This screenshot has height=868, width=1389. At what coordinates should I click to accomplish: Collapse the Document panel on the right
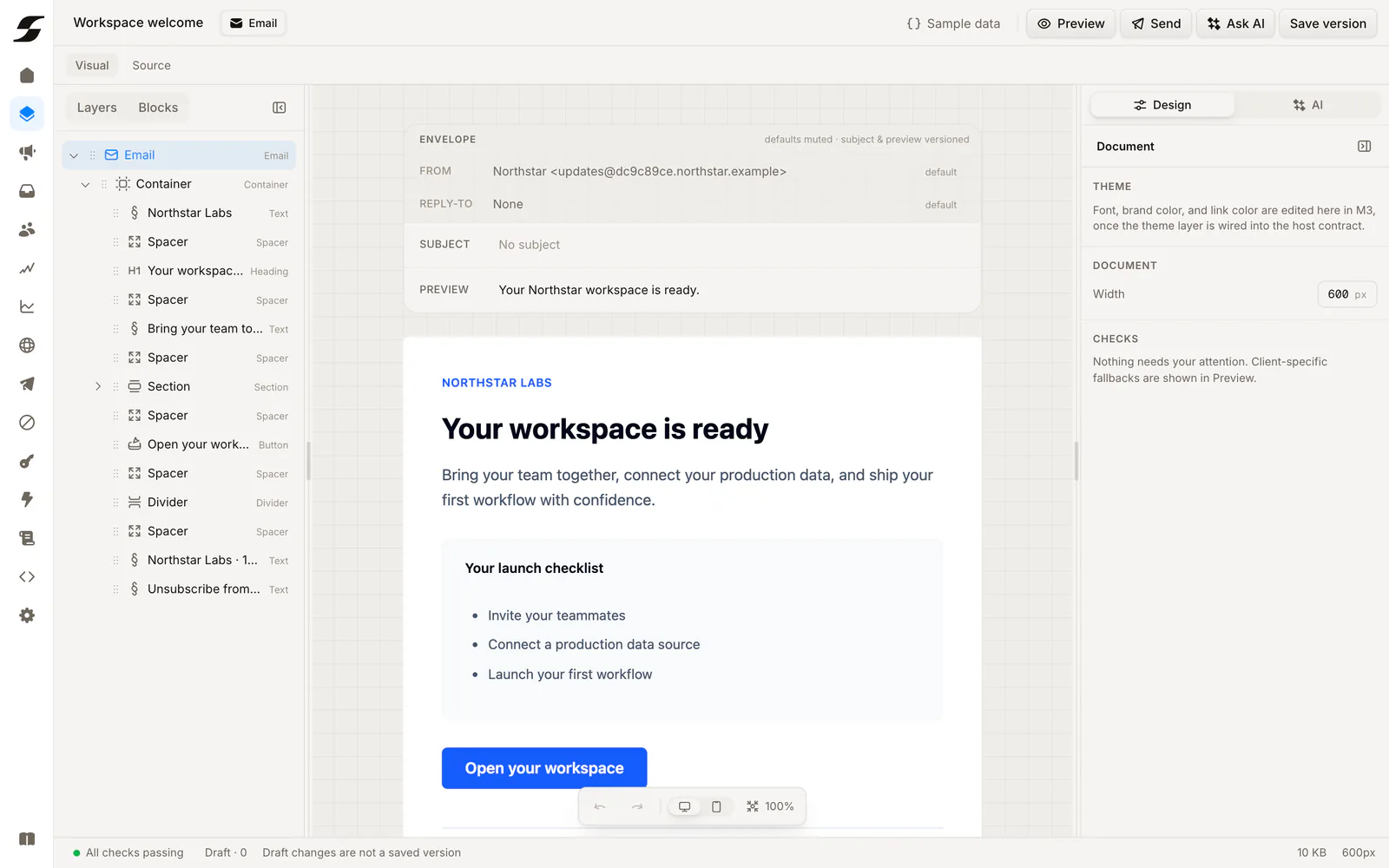1364,147
